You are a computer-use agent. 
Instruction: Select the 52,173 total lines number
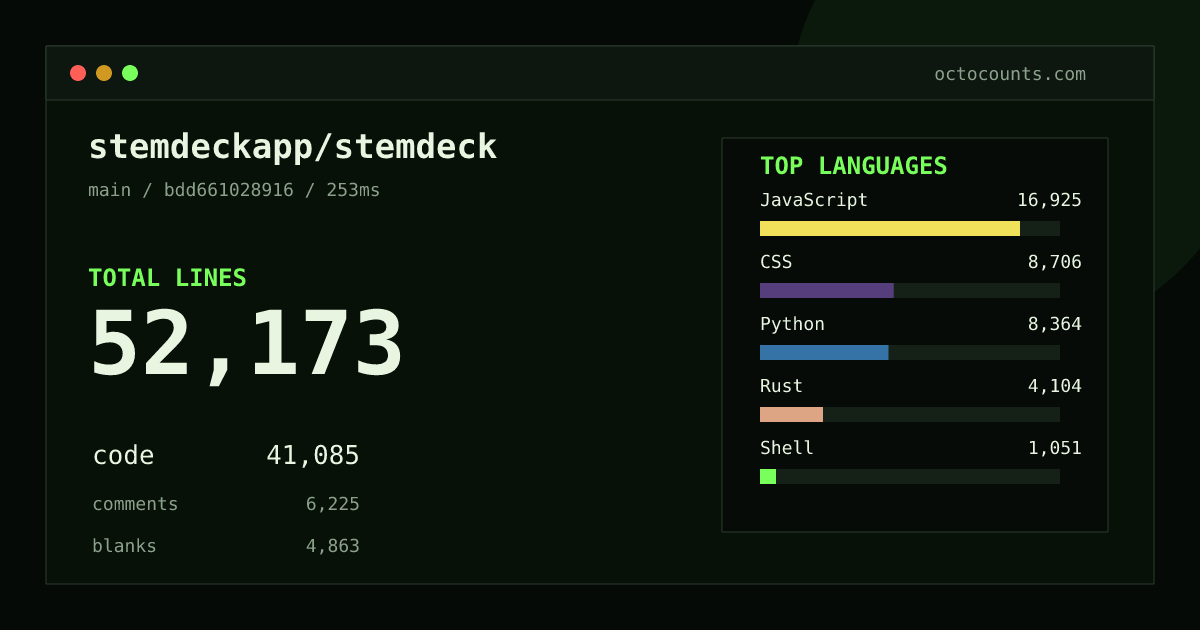[247, 345]
